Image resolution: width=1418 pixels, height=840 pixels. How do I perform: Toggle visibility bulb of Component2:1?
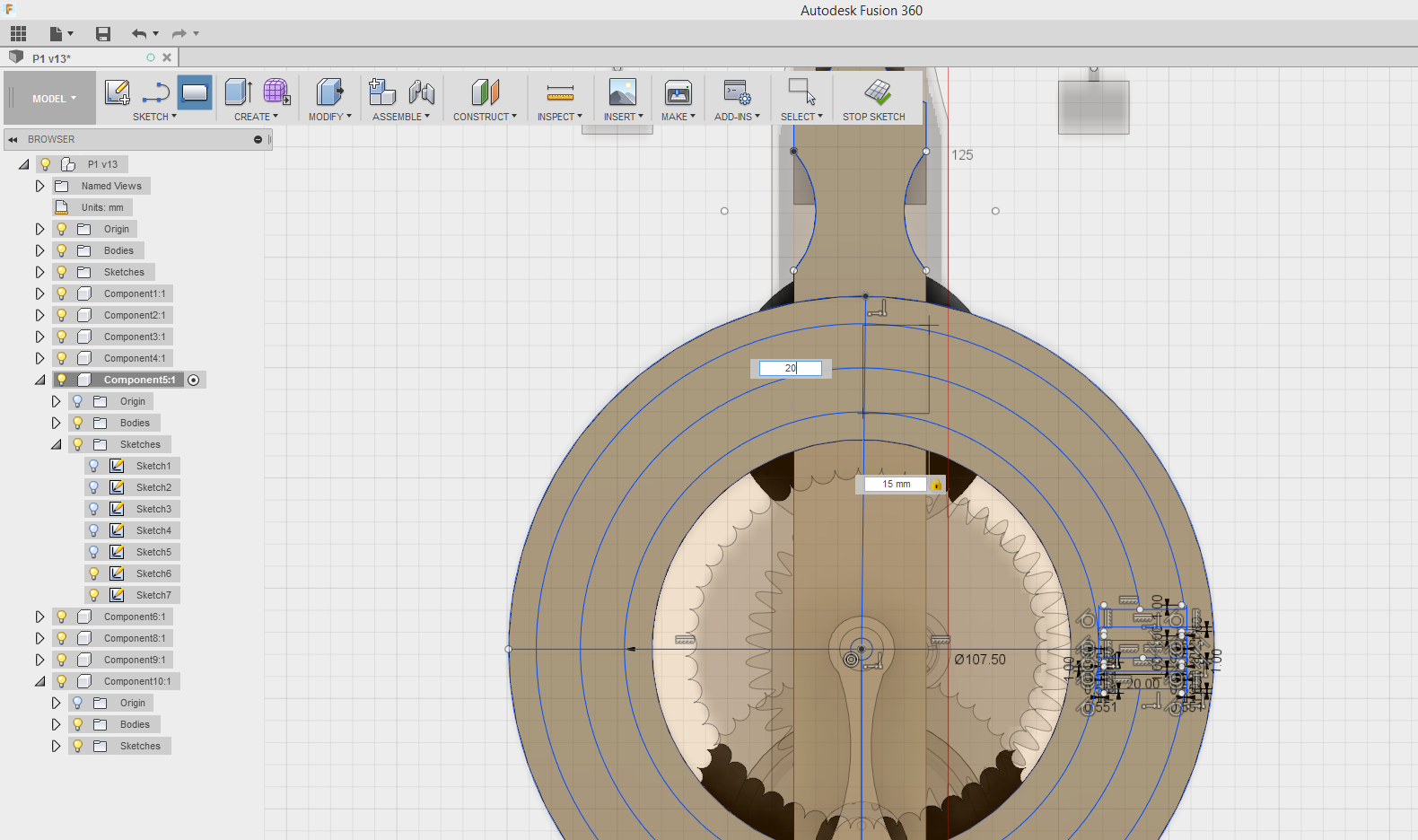[61, 315]
